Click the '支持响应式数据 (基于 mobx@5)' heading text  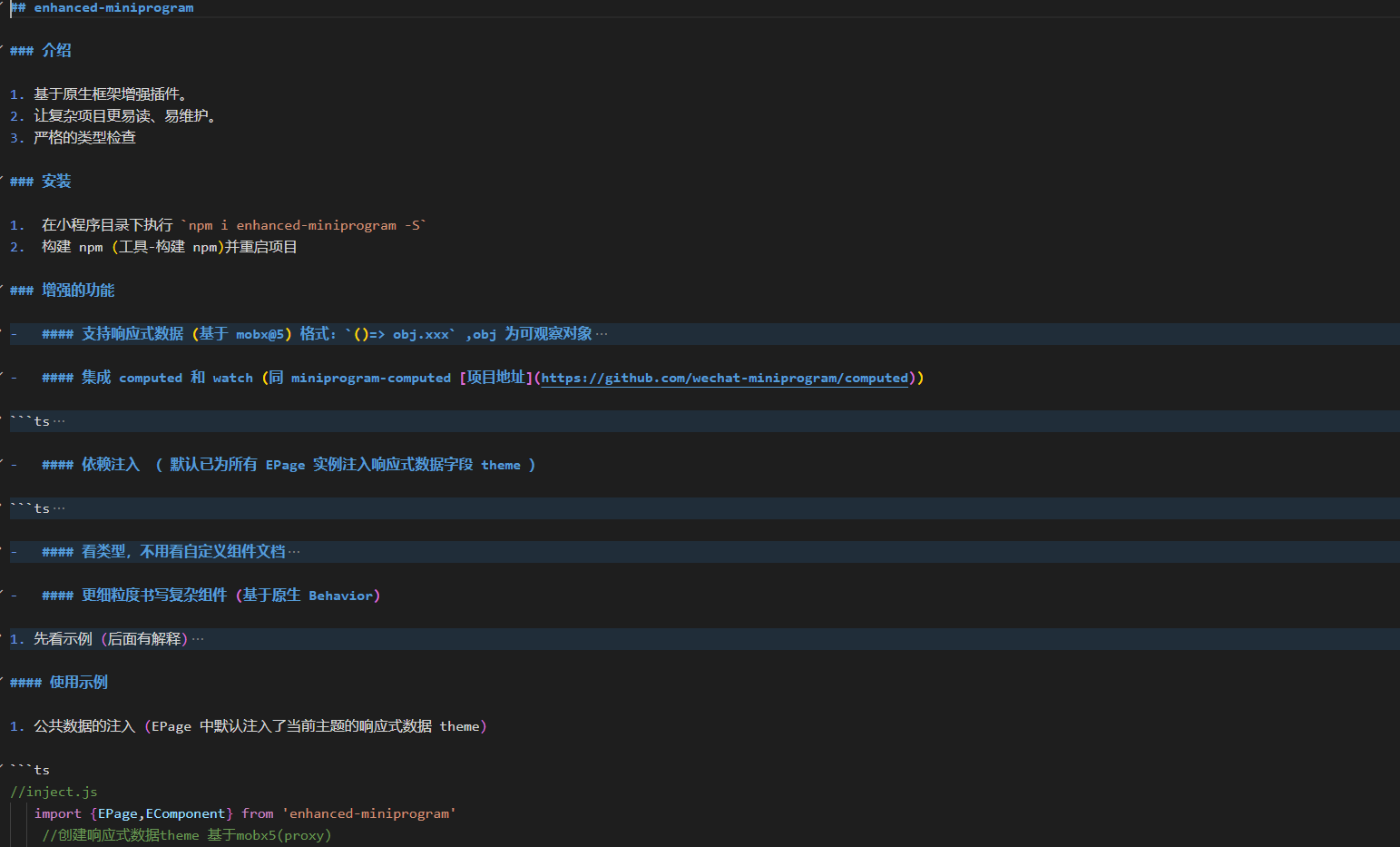coord(187,334)
